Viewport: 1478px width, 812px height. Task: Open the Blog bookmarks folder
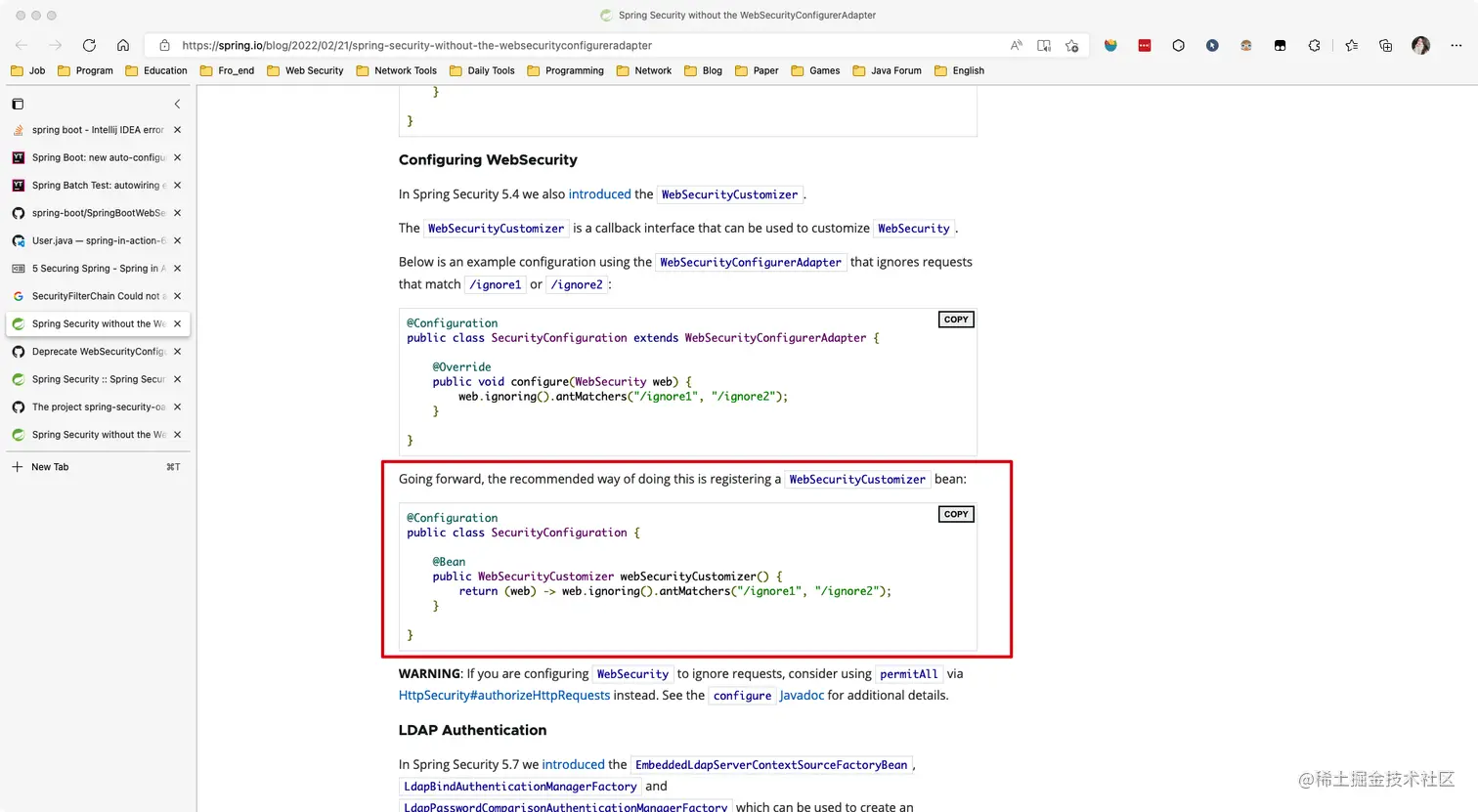point(703,70)
